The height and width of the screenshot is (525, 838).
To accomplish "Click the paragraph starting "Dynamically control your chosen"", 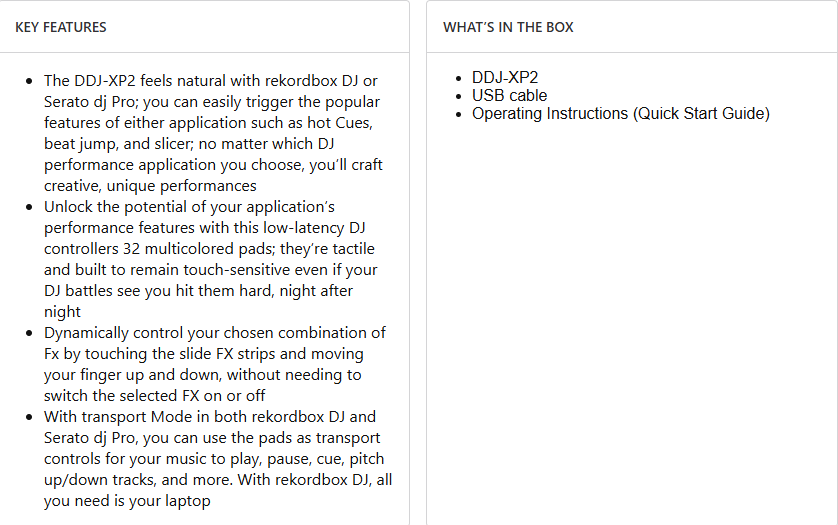I will [x=214, y=364].
